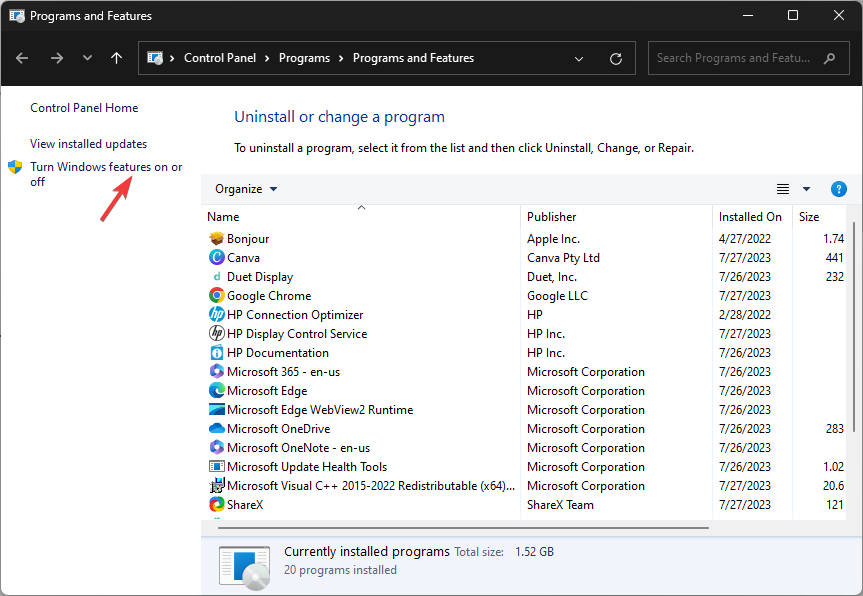Viewport: 863px width, 596px height.
Task: Go up one folder level arrow
Action: pos(116,58)
